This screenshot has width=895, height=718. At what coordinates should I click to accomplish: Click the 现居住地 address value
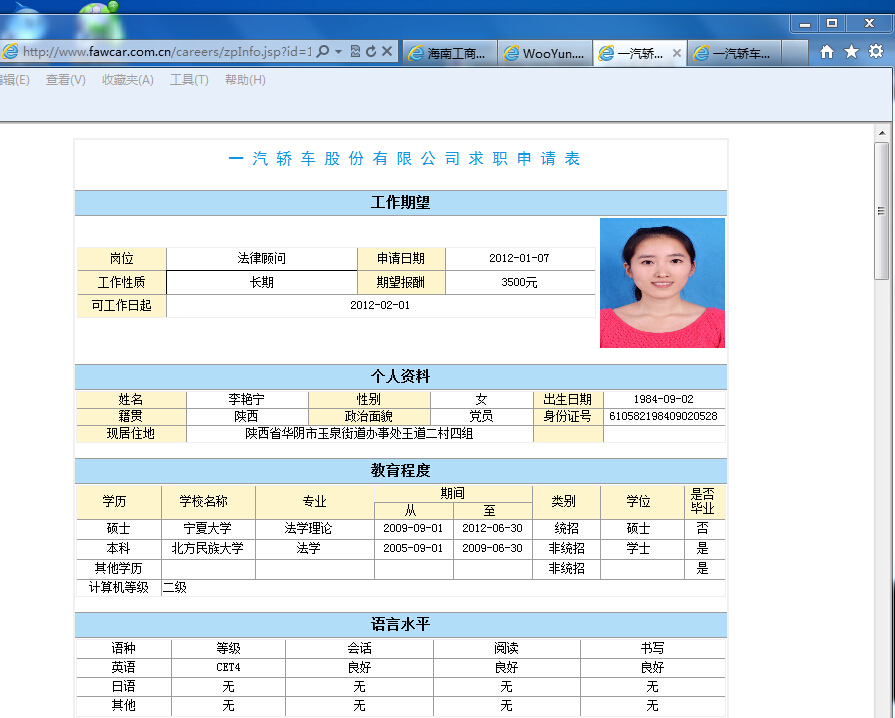point(359,434)
